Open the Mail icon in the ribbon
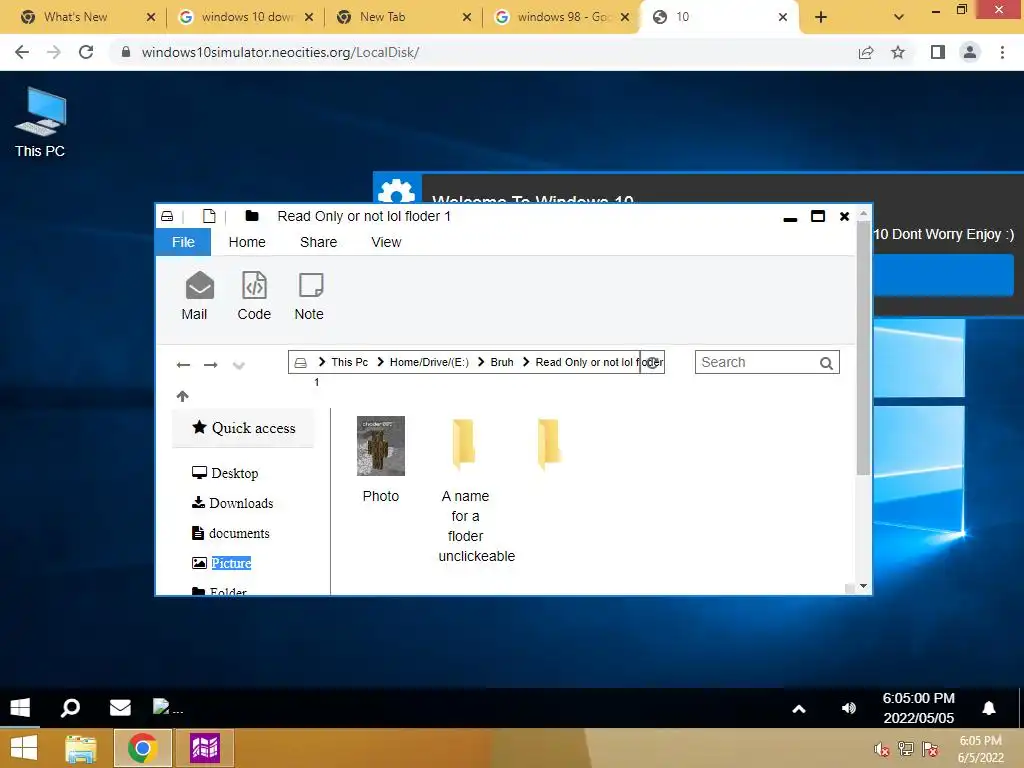Viewport: 1024px width, 768px height. 199,285
